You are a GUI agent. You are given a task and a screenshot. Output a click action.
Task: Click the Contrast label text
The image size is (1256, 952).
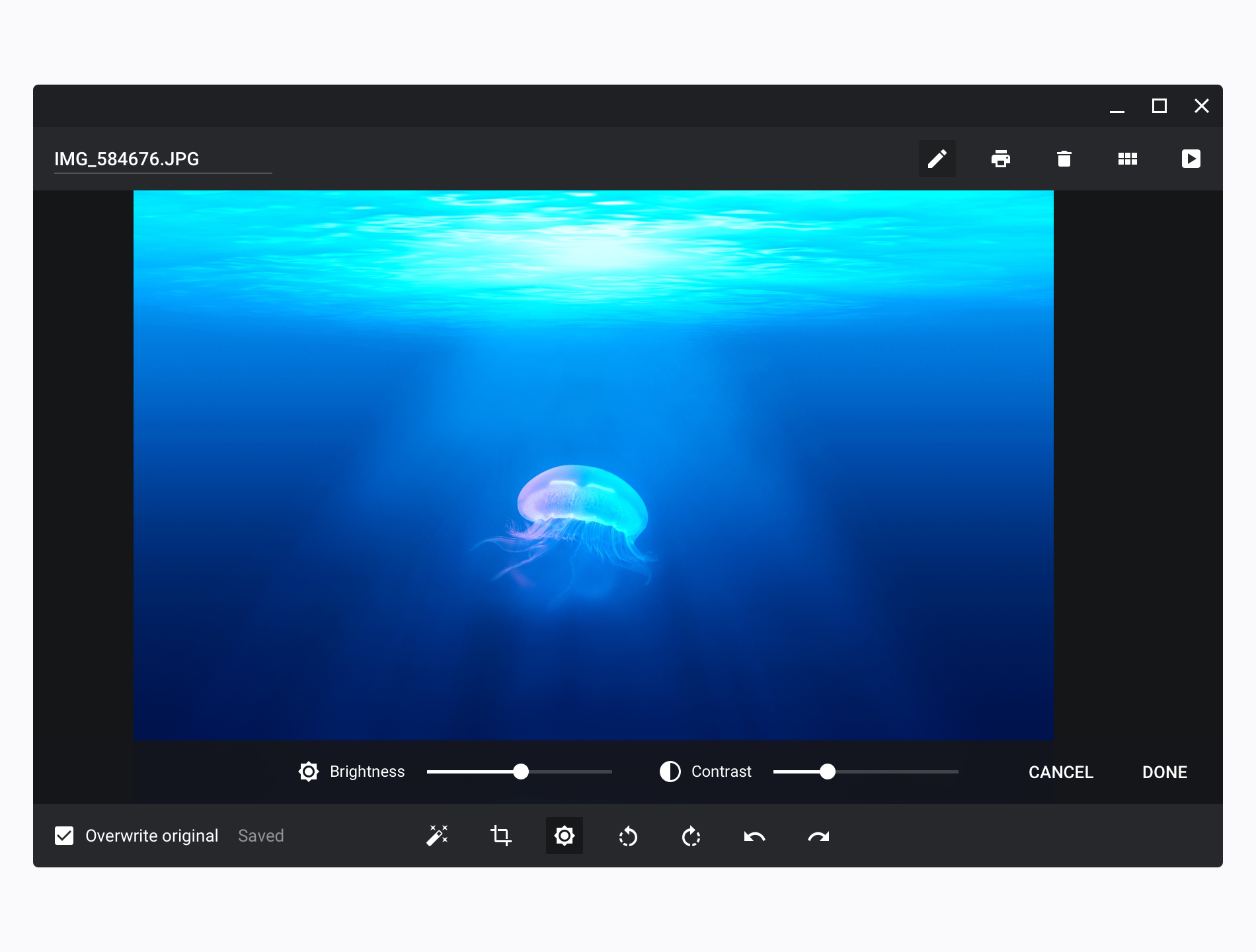721,772
